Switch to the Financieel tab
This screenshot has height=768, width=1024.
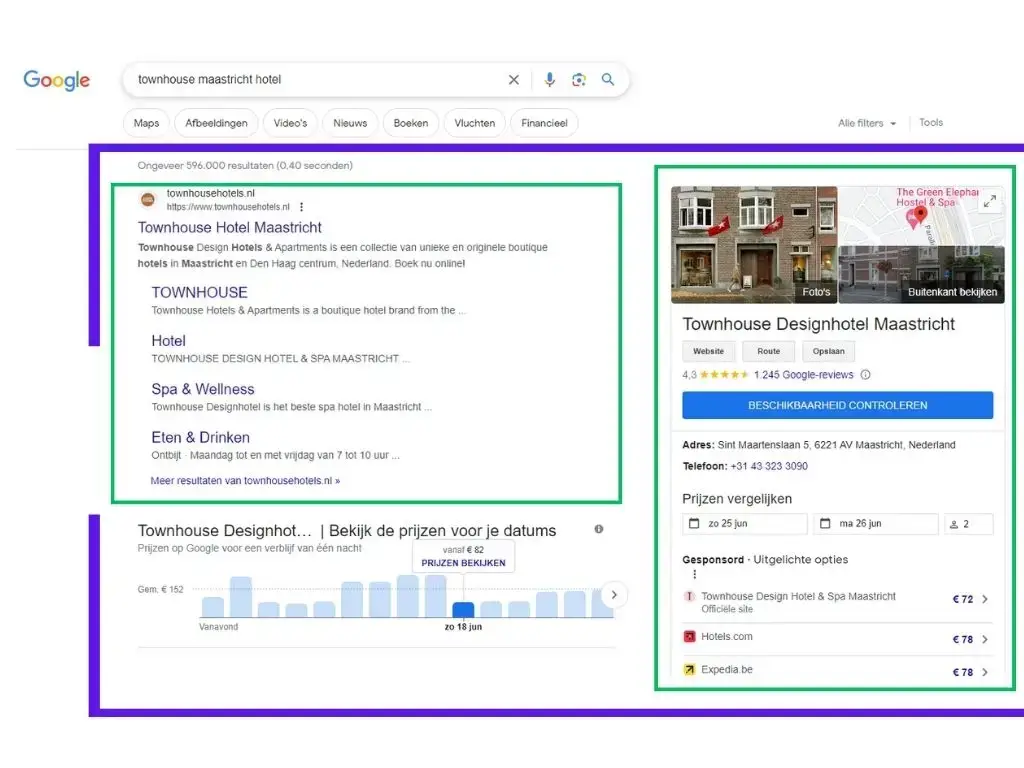pyautogui.click(x=544, y=123)
